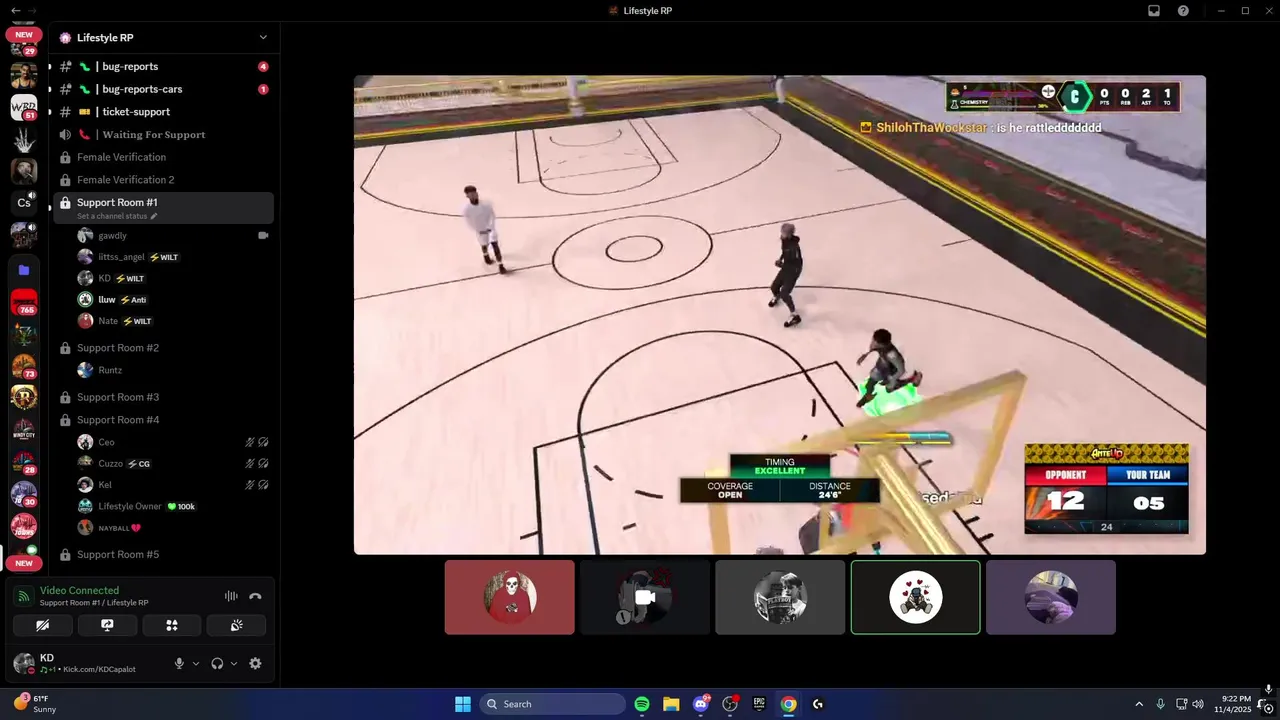
Task: Select Support Room #4 channel
Action: 163,420
